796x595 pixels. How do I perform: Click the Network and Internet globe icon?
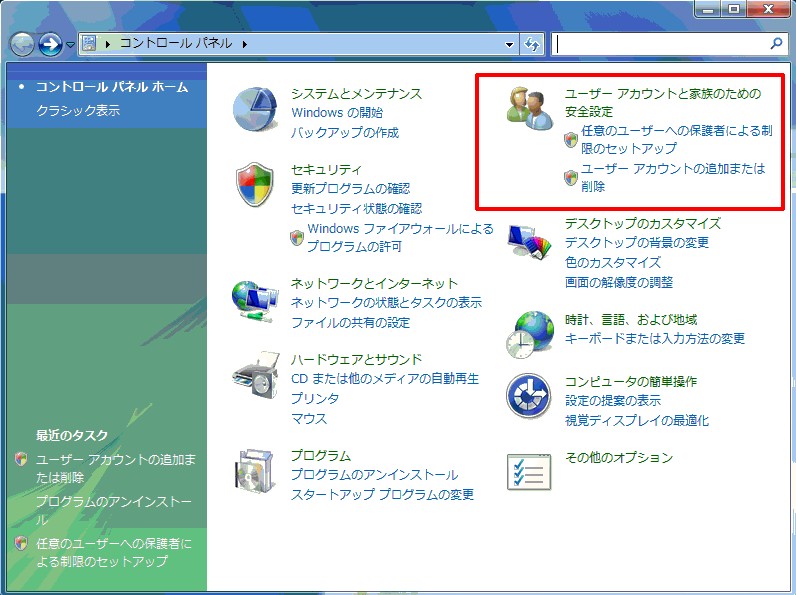click(255, 301)
